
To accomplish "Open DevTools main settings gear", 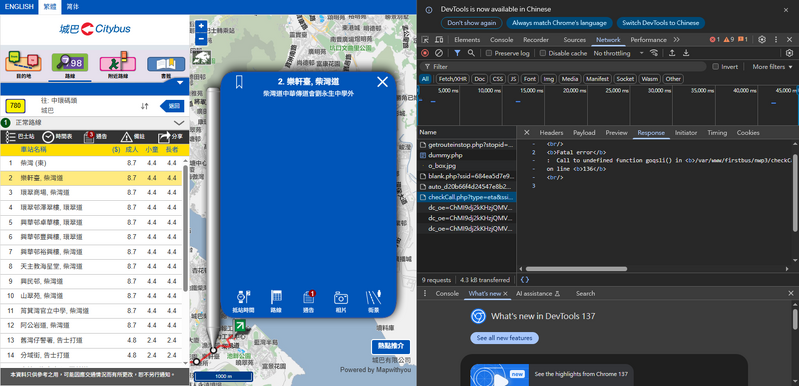I will pyautogui.click(x=762, y=40).
